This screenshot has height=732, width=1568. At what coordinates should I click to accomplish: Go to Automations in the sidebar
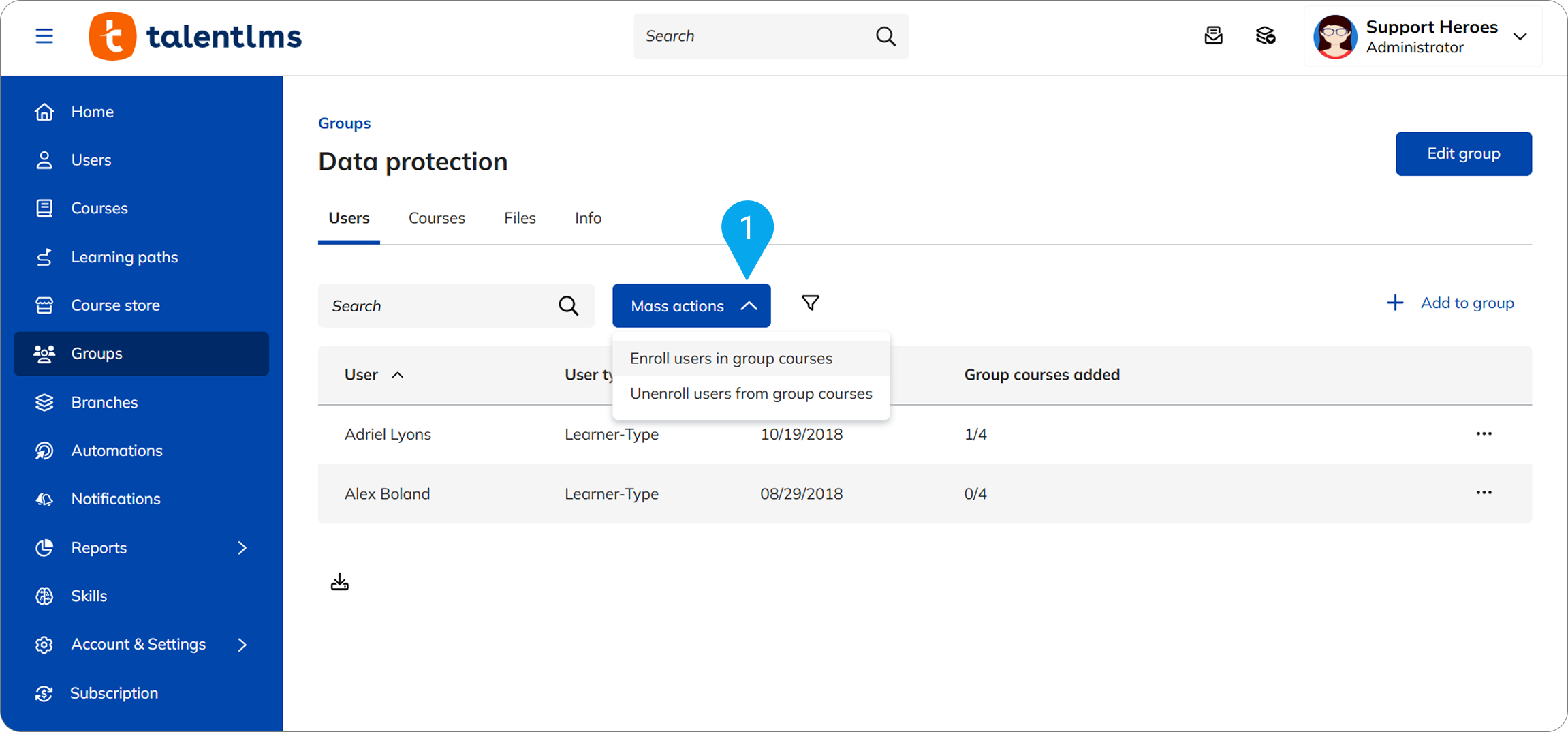click(116, 451)
